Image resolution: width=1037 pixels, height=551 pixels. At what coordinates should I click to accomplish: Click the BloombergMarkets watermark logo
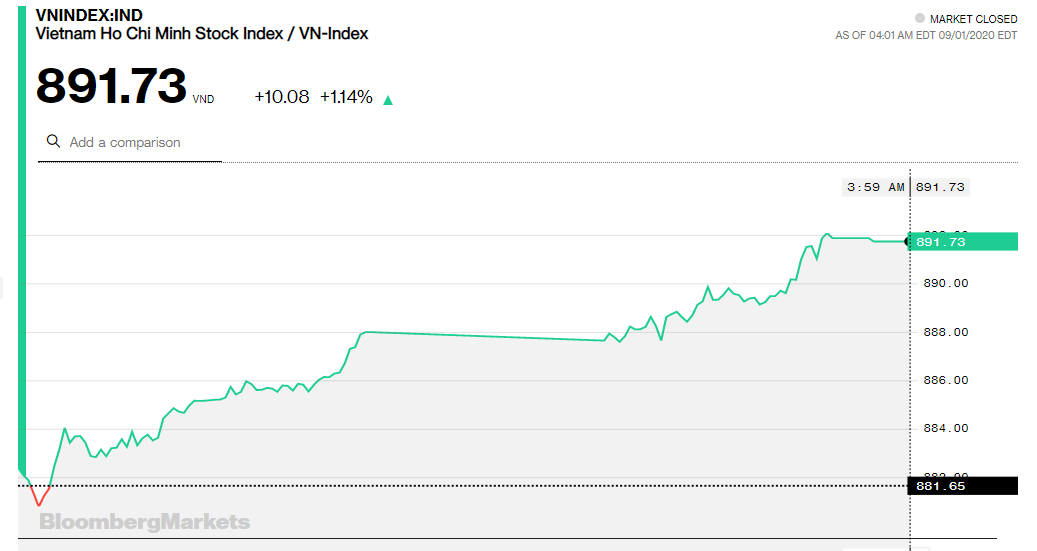pyautogui.click(x=145, y=522)
